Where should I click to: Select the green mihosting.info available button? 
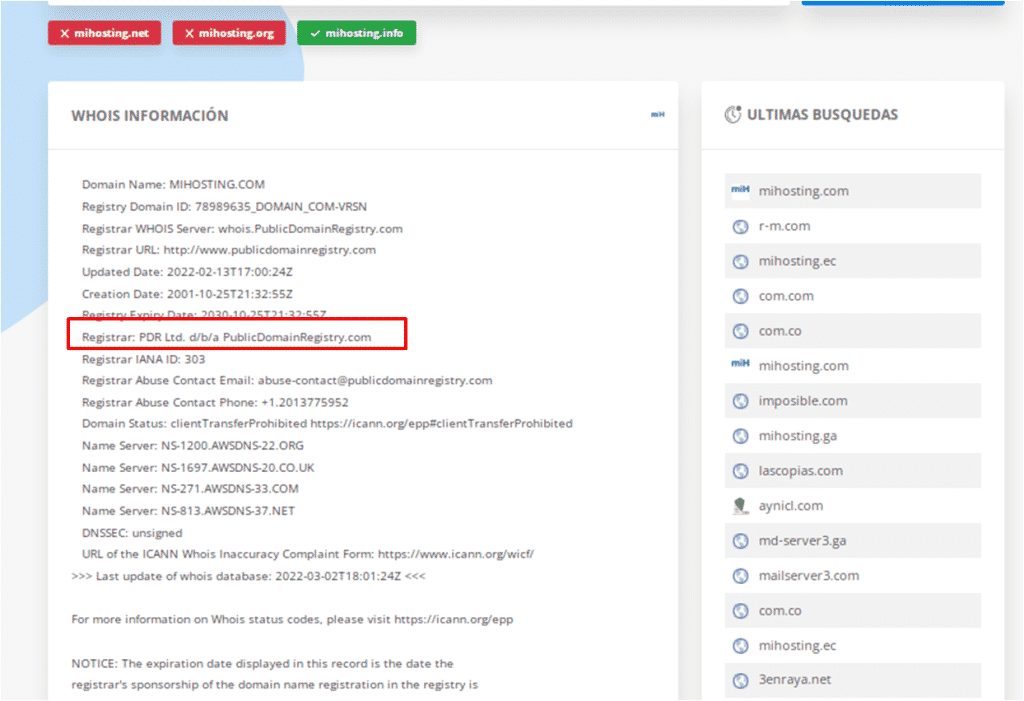357,33
